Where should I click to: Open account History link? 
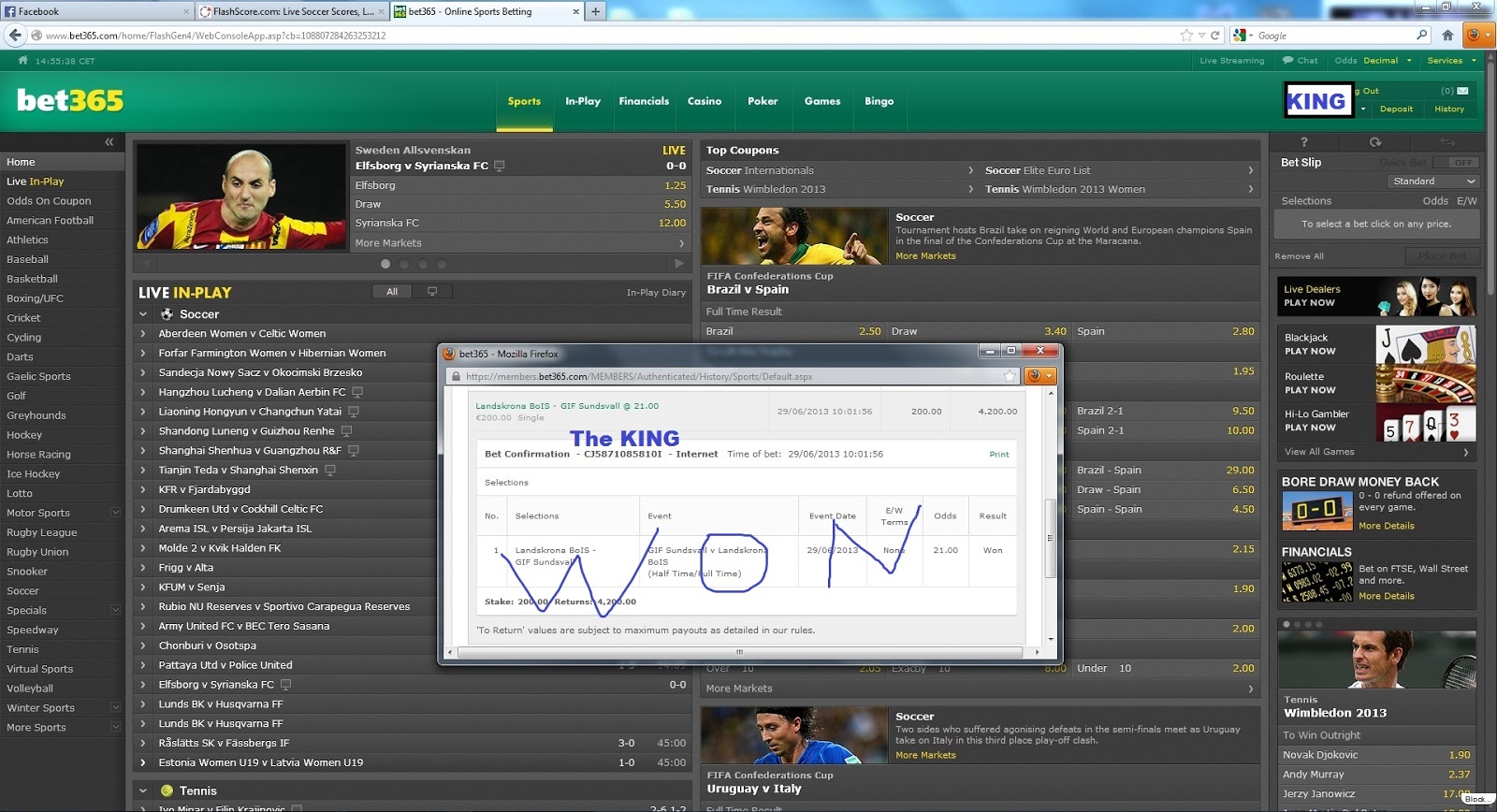point(1449,109)
